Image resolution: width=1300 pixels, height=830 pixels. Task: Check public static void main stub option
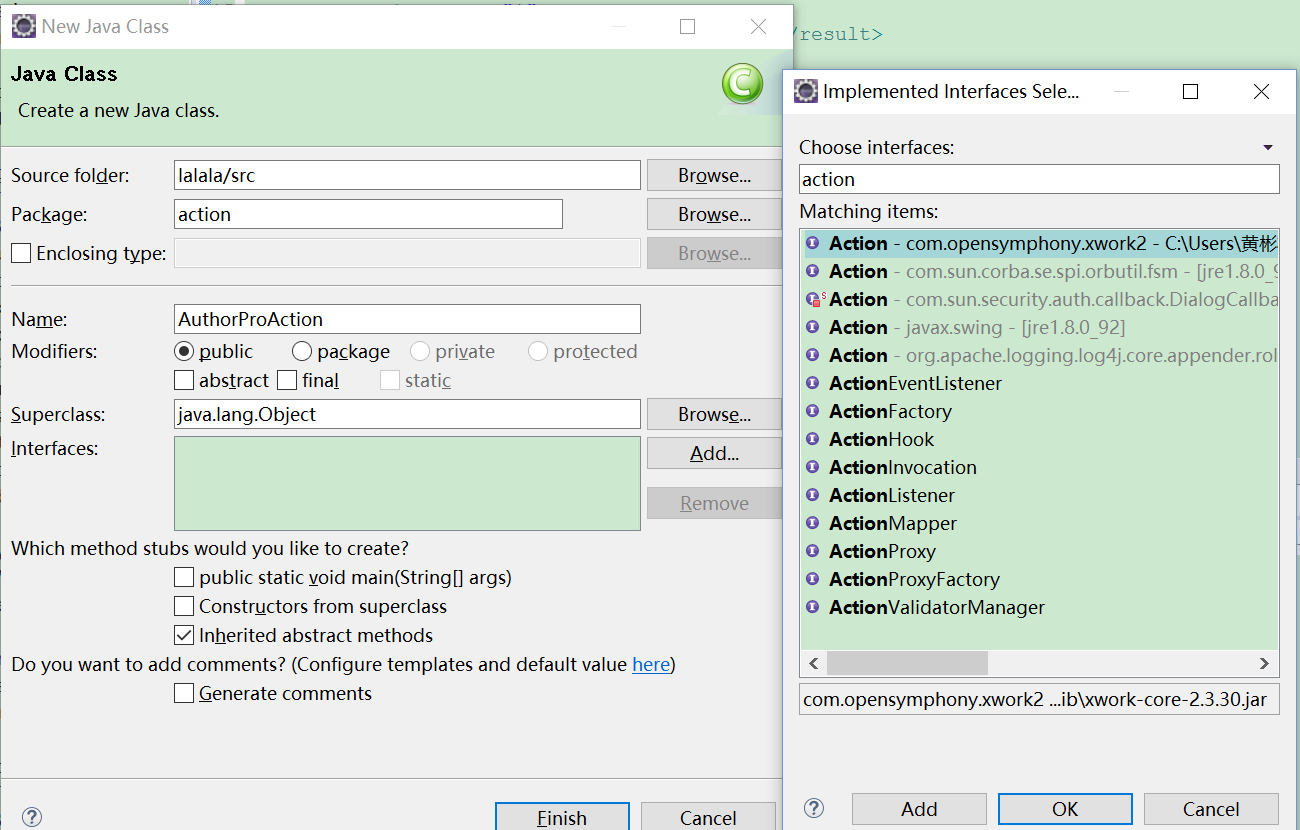(x=184, y=577)
